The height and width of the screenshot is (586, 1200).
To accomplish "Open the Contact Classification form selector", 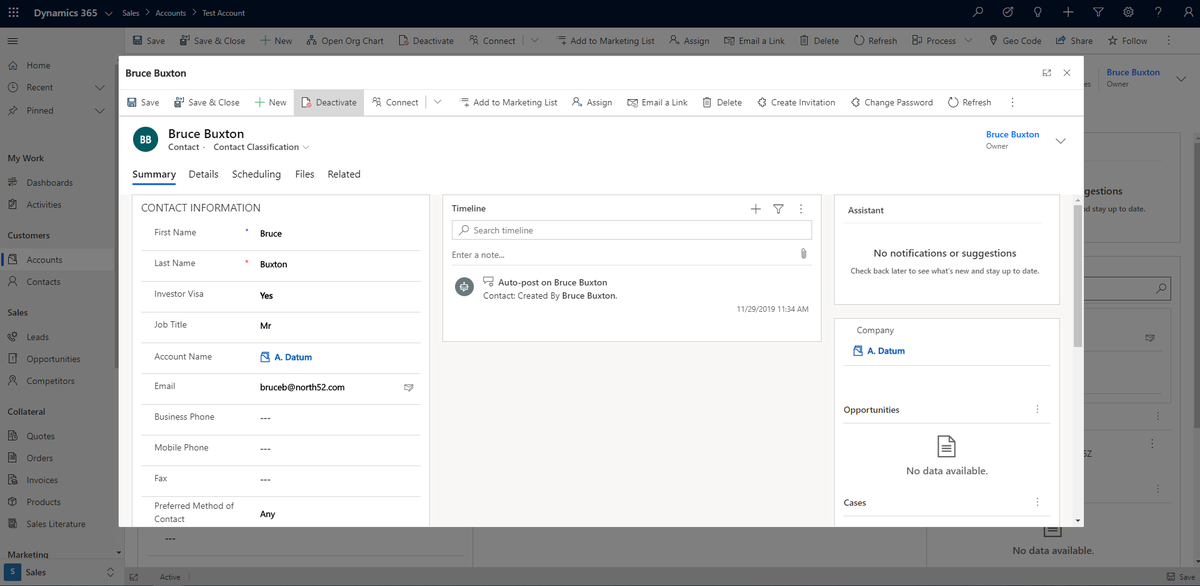I will (261, 147).
